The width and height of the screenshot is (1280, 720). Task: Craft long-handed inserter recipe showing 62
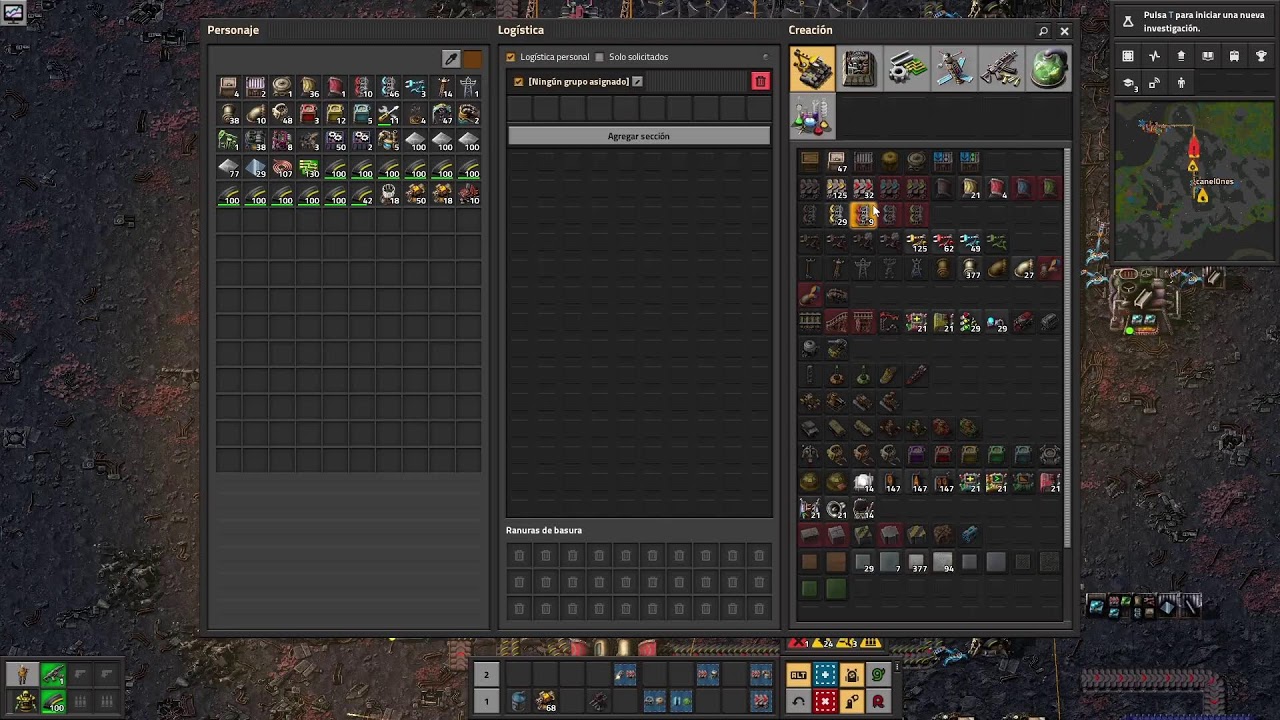pyautogui.click(x=944, y=241)
